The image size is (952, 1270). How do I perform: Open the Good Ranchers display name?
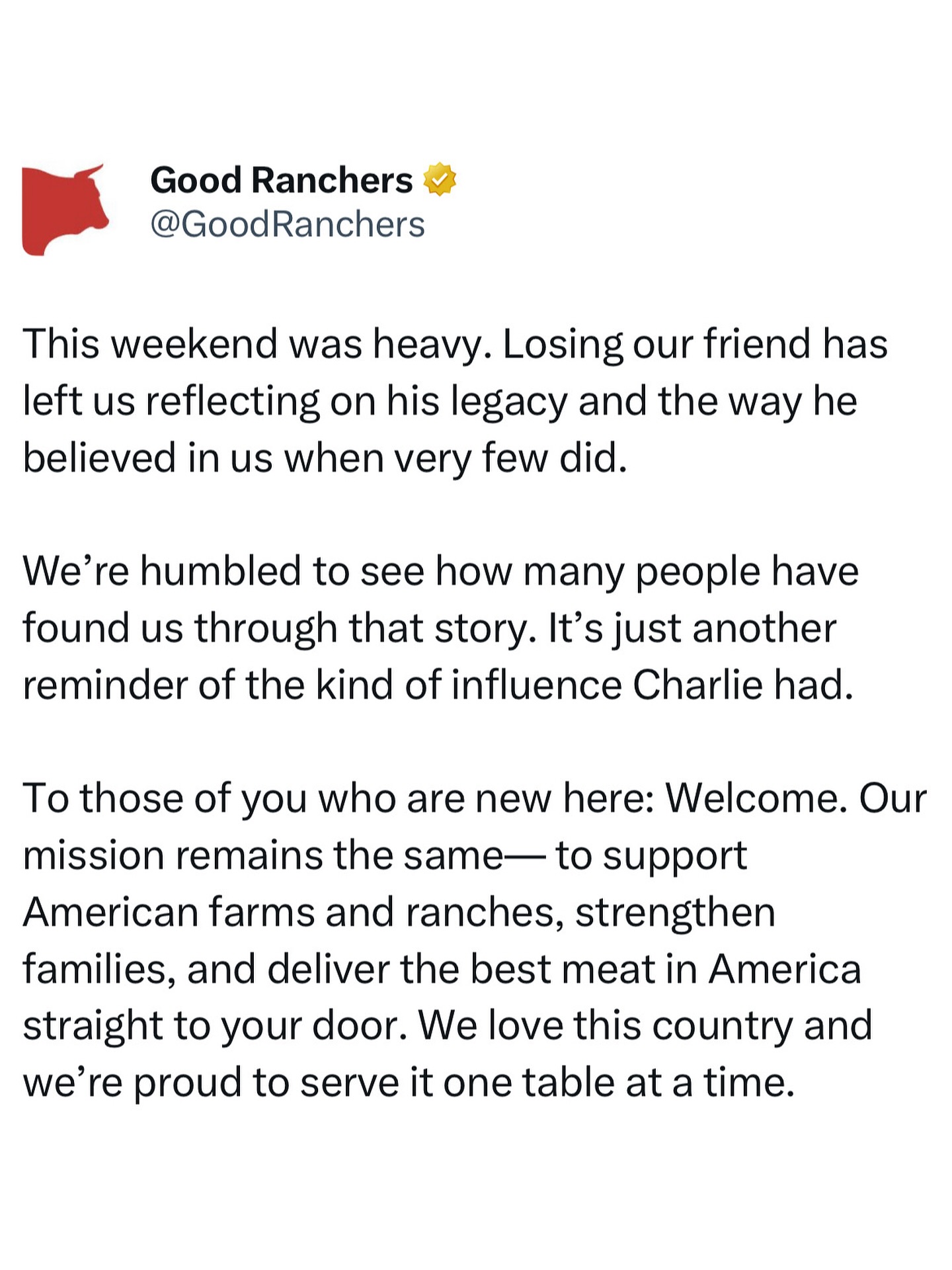[x=281, y=180]
